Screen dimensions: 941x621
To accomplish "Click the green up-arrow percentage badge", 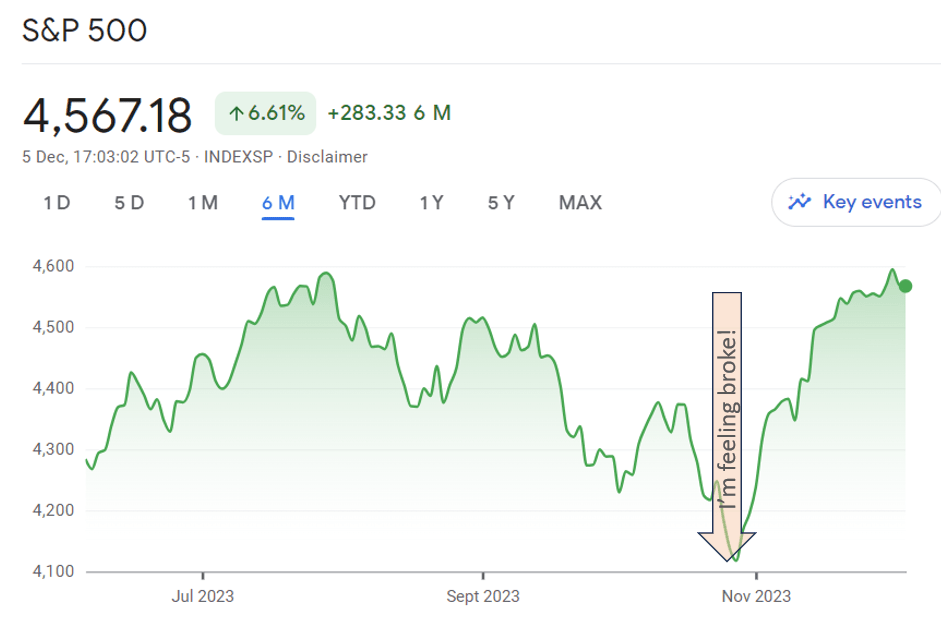I will coord(266,113).
